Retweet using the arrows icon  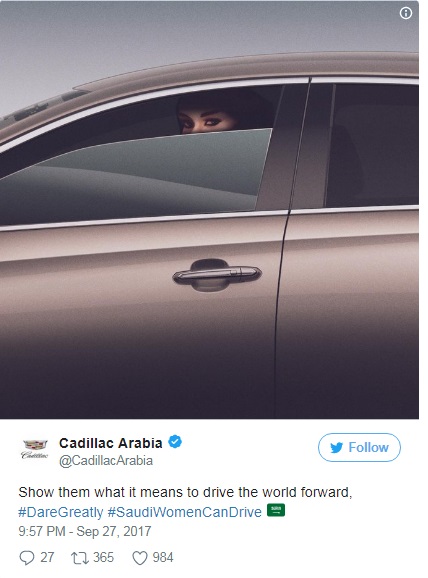(x=80, y=558)
